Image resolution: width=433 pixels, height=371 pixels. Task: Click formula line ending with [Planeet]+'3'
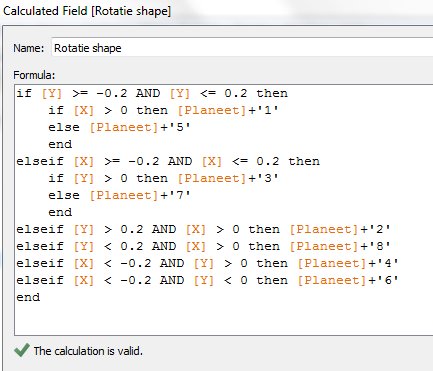tap(163, 178)
